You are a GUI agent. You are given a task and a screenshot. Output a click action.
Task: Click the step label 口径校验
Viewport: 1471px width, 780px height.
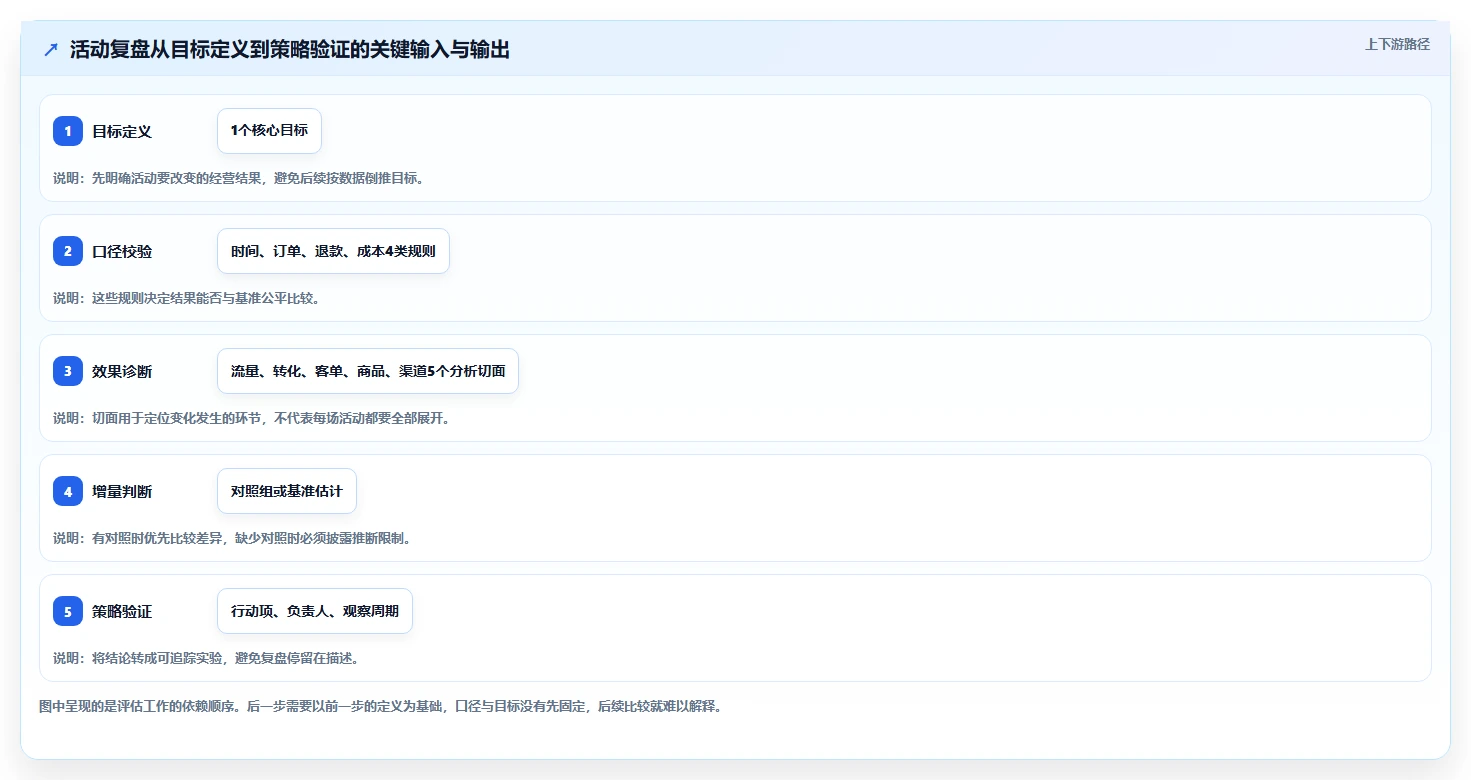(122, 251)
